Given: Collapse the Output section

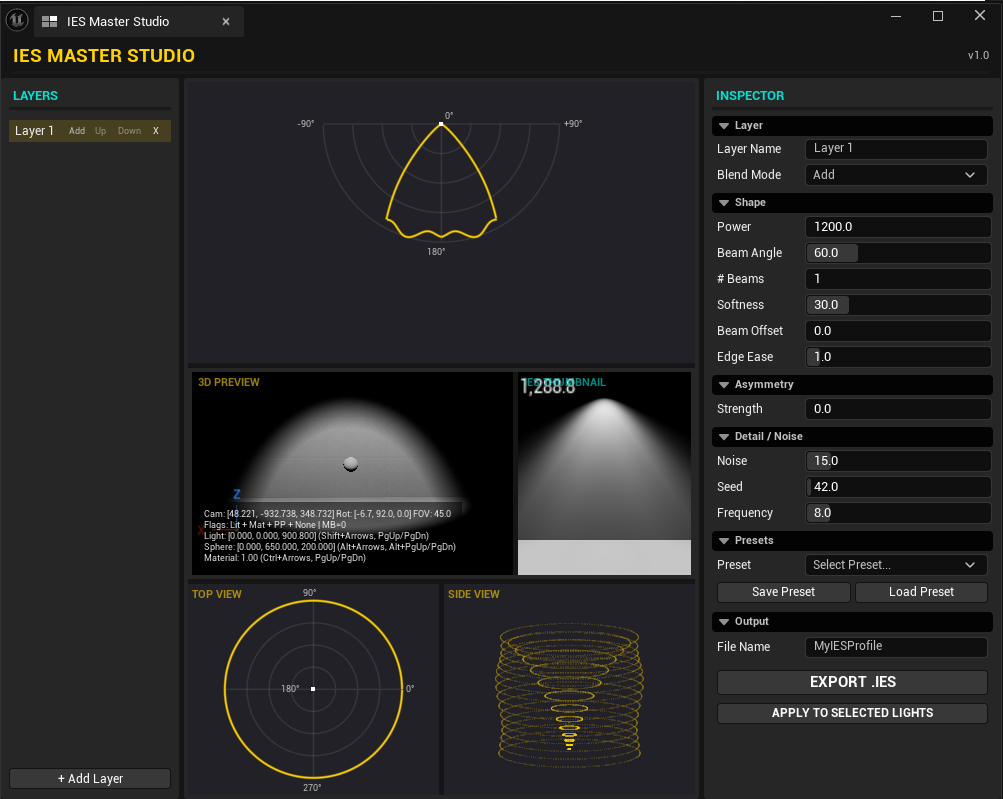Looking at the screenshot, I should (724, 622).
